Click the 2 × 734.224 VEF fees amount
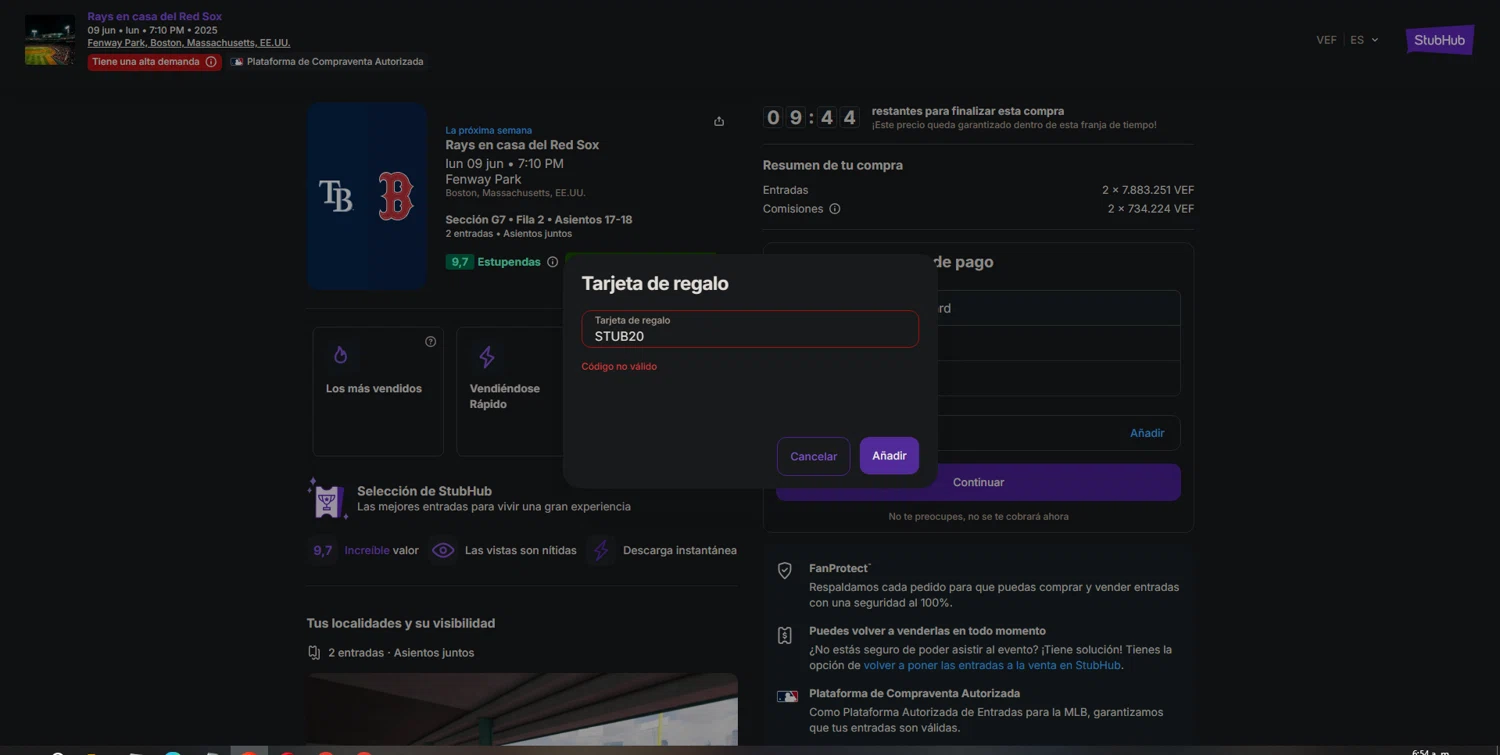The image size is (1500, 755). pyautogui.click(x=1151, y=209)
